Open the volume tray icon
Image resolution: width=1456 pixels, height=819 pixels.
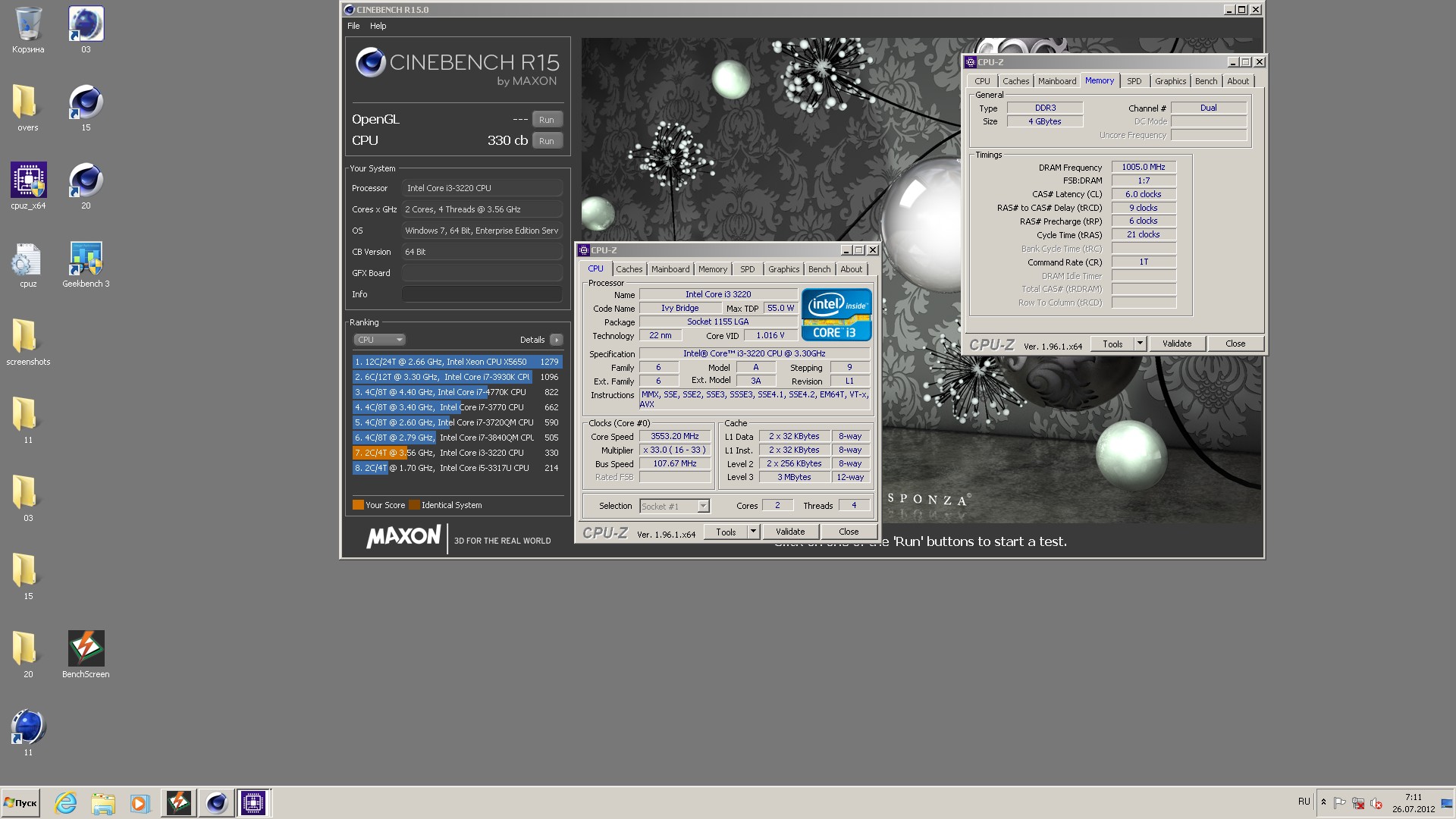(x=1376, y=803)
